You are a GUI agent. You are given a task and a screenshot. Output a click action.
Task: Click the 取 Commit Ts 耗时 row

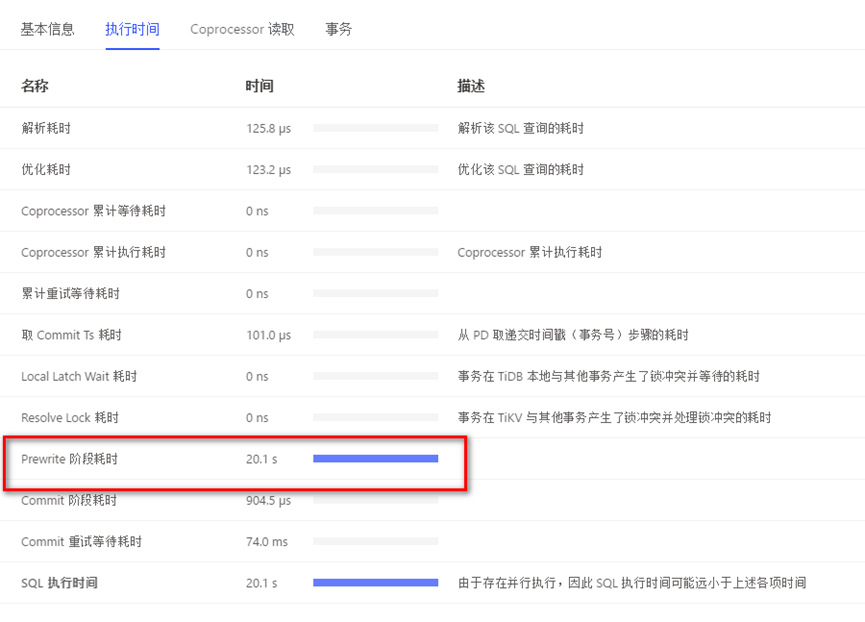[x=71, y=335]
